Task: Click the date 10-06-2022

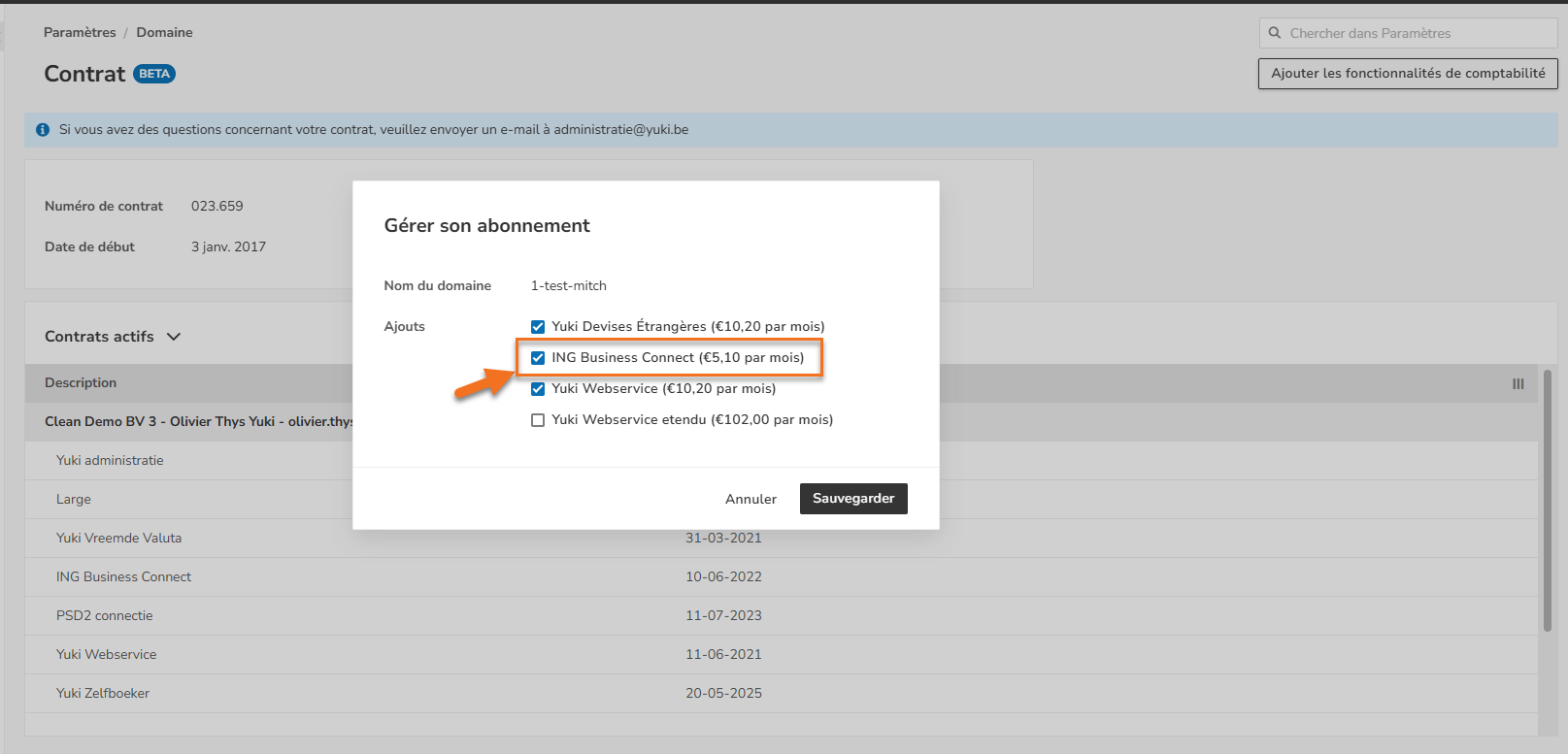Action: coord(723,577)
